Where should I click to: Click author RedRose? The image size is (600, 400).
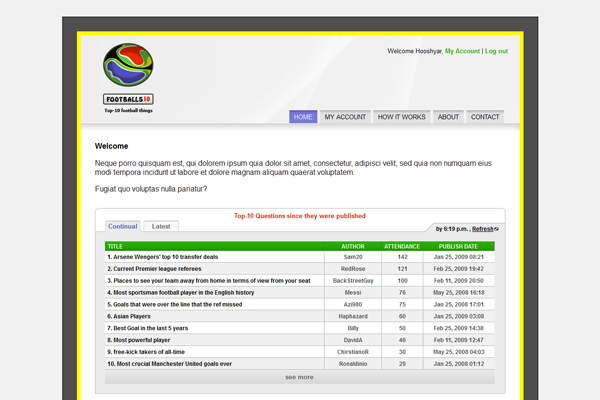(x=353, y=269)
